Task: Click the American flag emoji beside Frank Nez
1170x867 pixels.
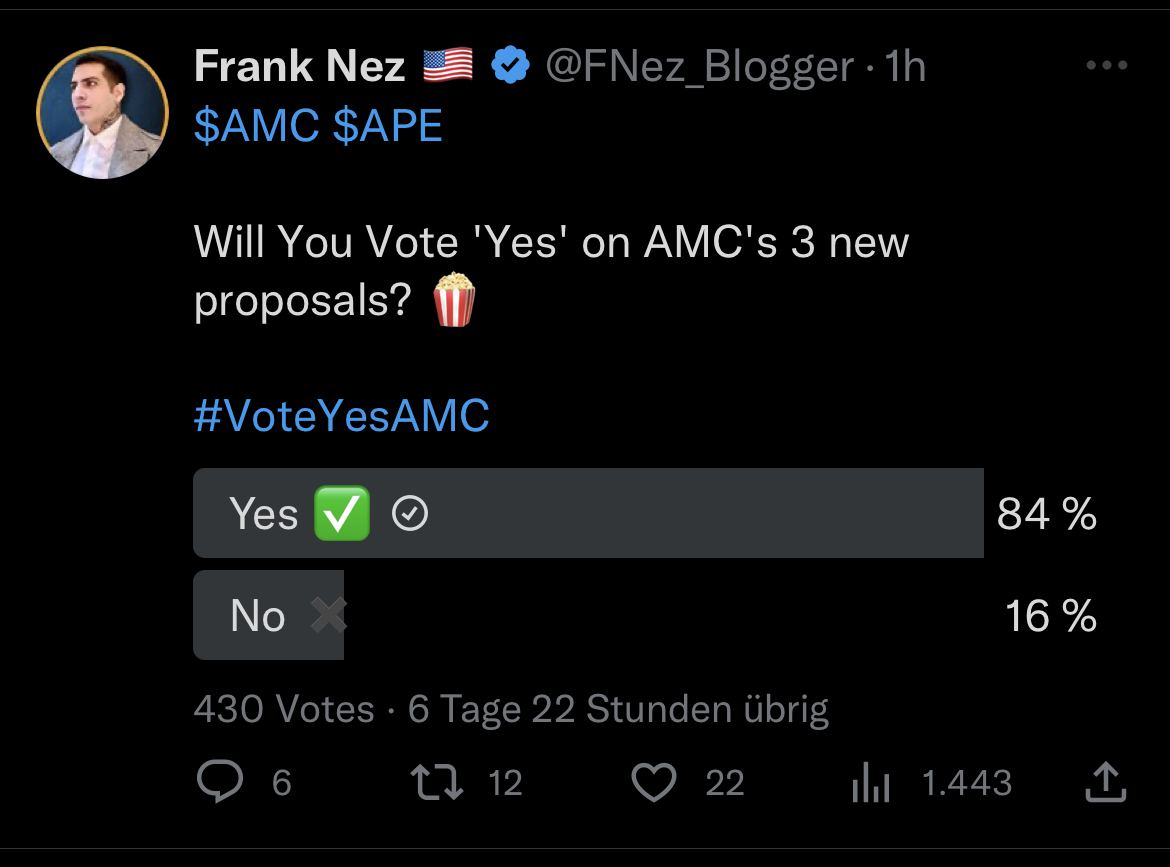Action: tap(445, 64)
